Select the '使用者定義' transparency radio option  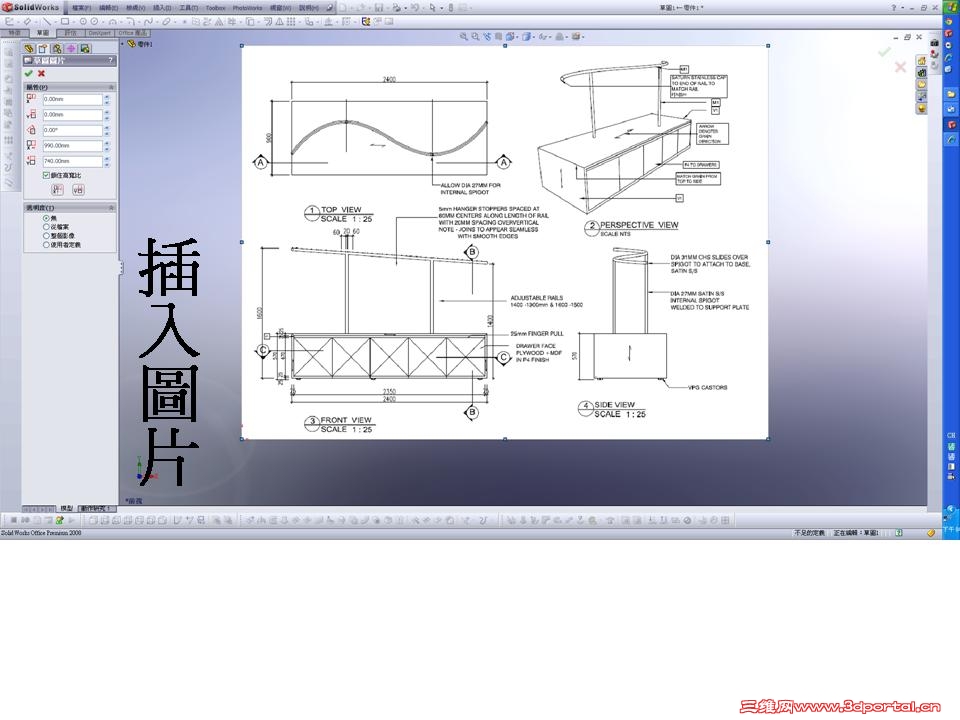(x=46, y=244)
